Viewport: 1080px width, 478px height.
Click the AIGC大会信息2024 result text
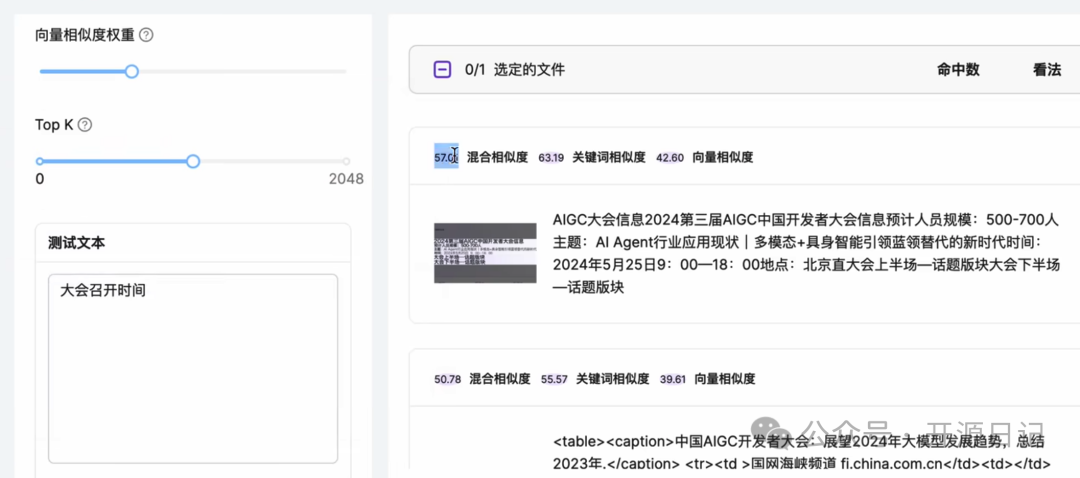806,253
